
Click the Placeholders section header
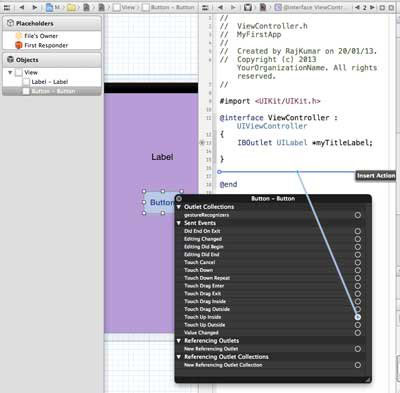[52, 23]
